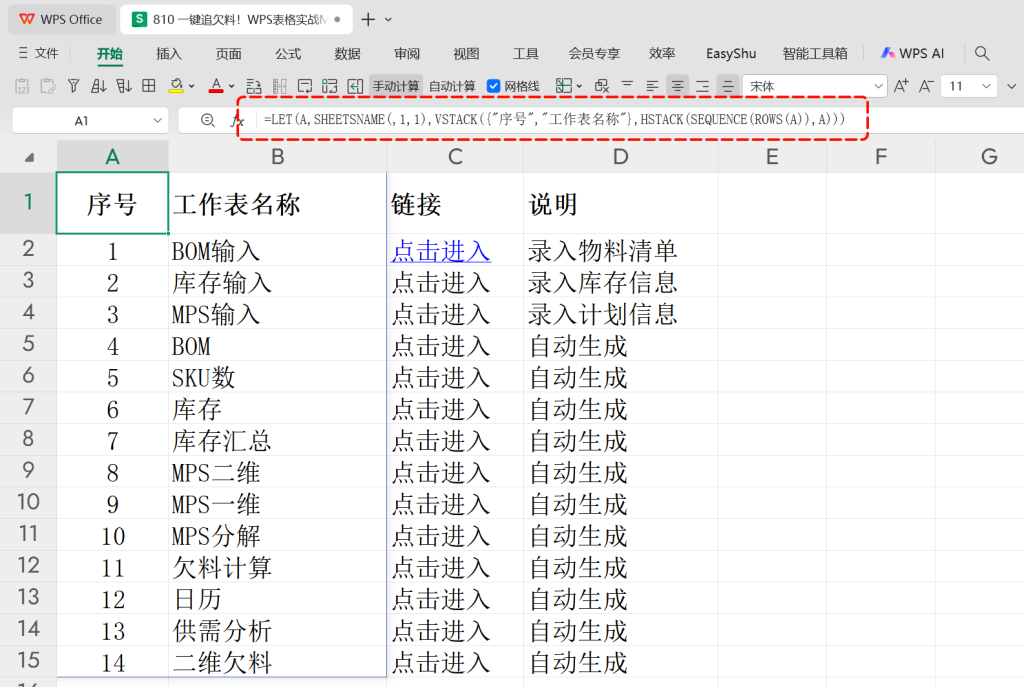Increase font size with A+ icon
Viewport: 1024px width, 687px height.
click(x=901, y=86)
